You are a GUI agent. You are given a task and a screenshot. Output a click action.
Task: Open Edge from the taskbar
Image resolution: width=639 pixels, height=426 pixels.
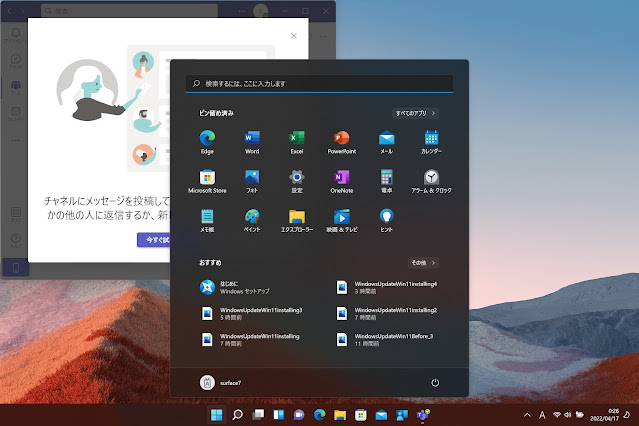point(320,415)
